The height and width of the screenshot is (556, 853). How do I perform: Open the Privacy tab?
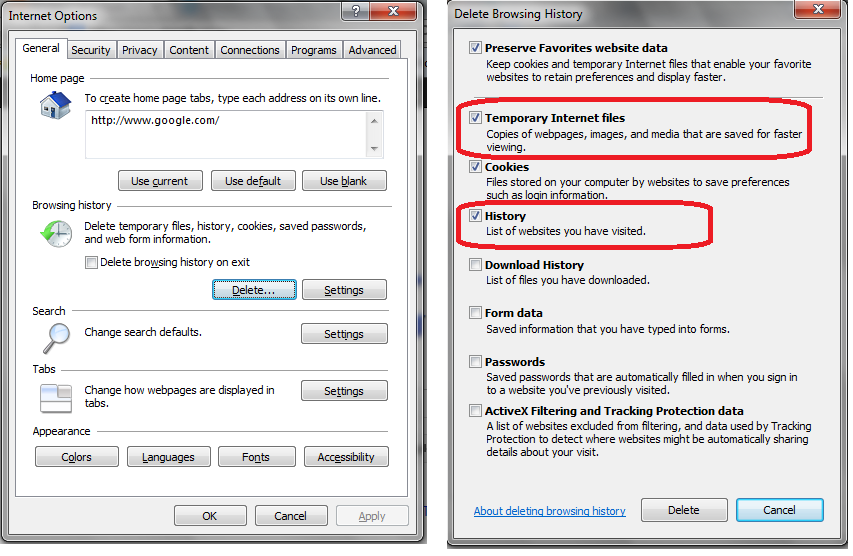pos(140,50)
